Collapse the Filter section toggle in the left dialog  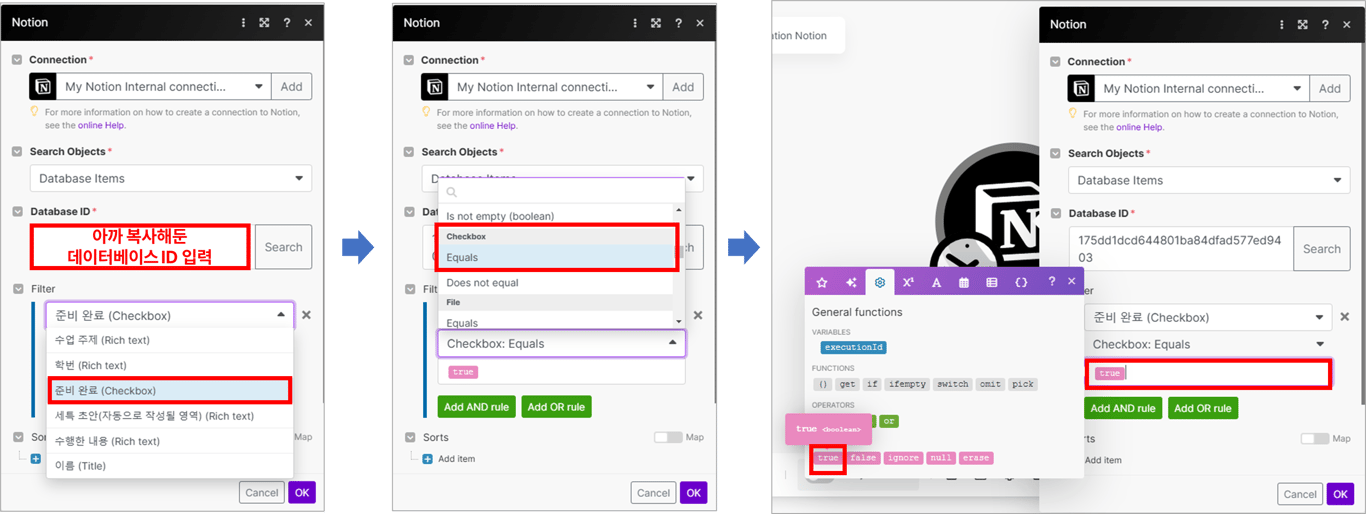18,288
